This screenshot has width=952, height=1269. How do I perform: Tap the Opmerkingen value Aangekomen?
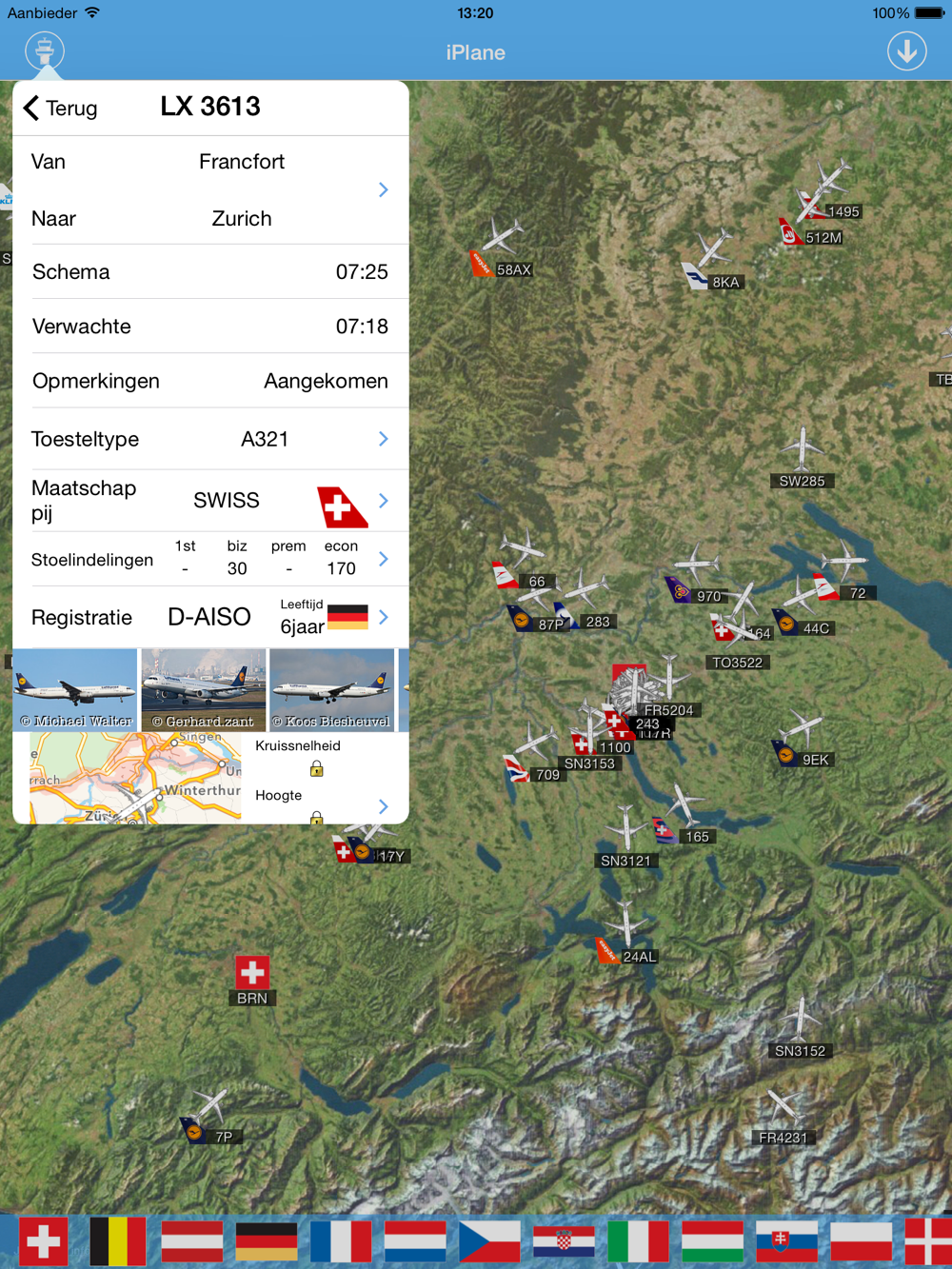(x=326, y=381)
